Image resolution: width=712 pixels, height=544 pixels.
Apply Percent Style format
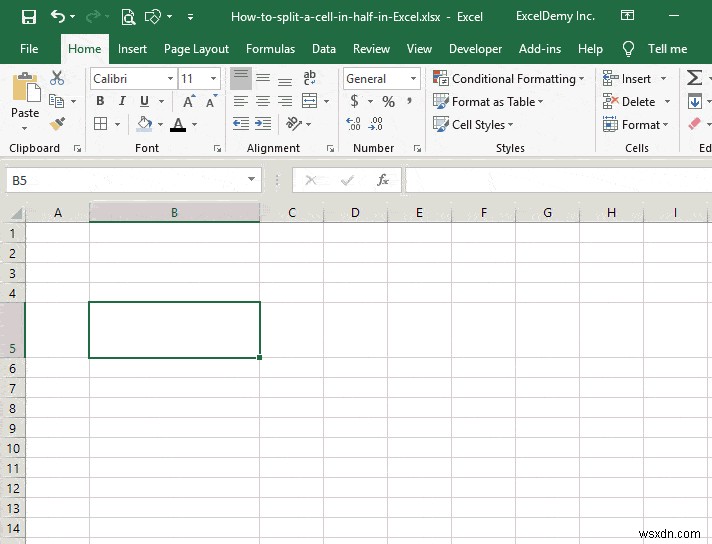click(388, 101)
